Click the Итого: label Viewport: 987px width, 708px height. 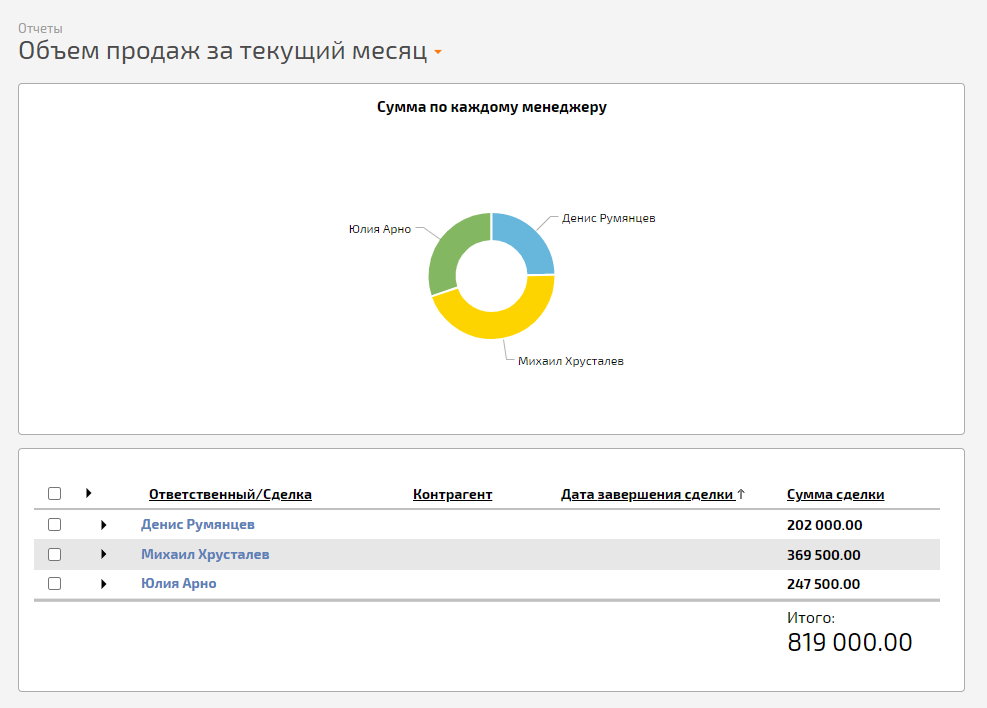coord(811,618)
